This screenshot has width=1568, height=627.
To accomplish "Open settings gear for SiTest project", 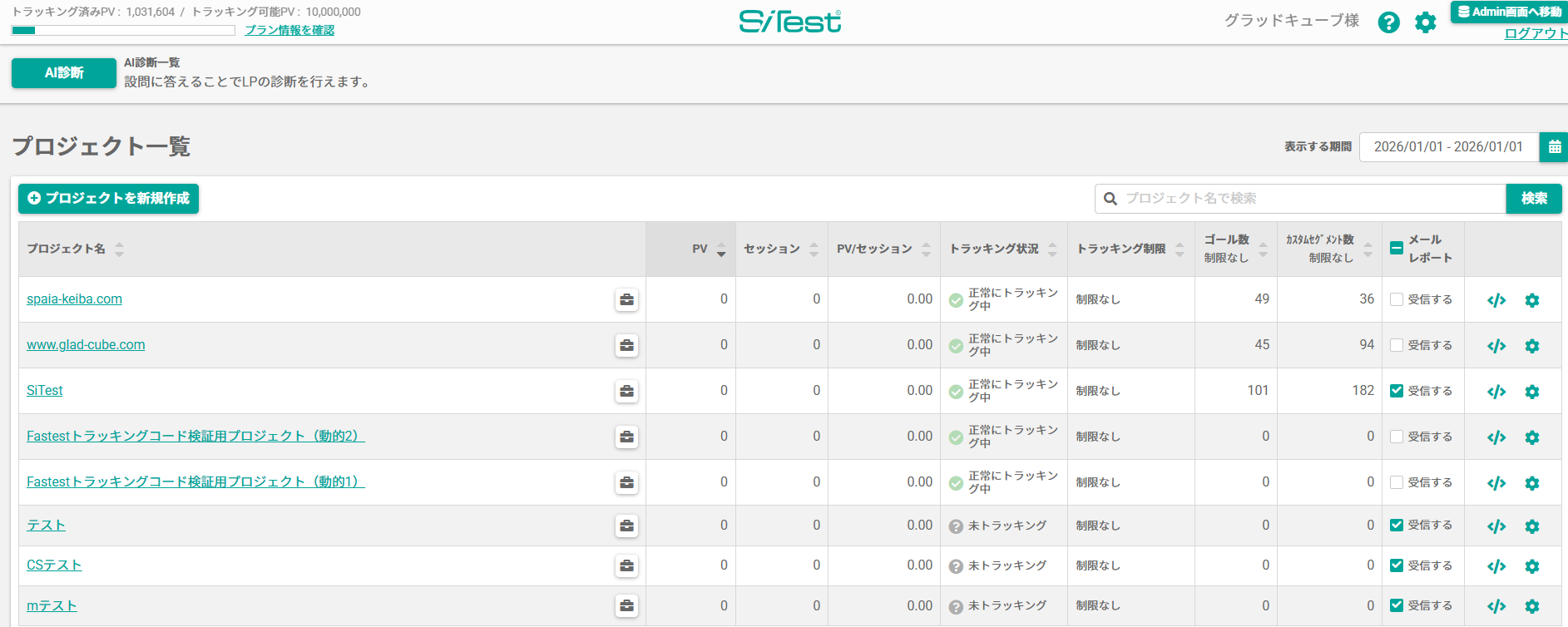I will click(x=1532, y=392).
